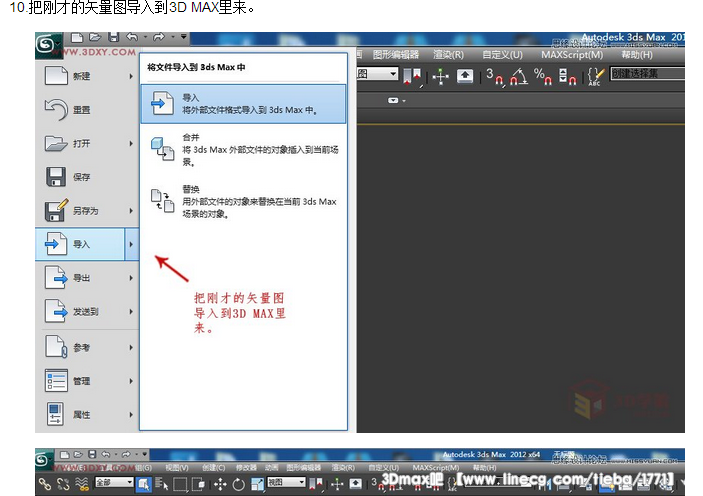The height and width of the screenshot is (496, 703).
Task: Expand the 新建 submenu arrow
Action: tap(131, 76)
